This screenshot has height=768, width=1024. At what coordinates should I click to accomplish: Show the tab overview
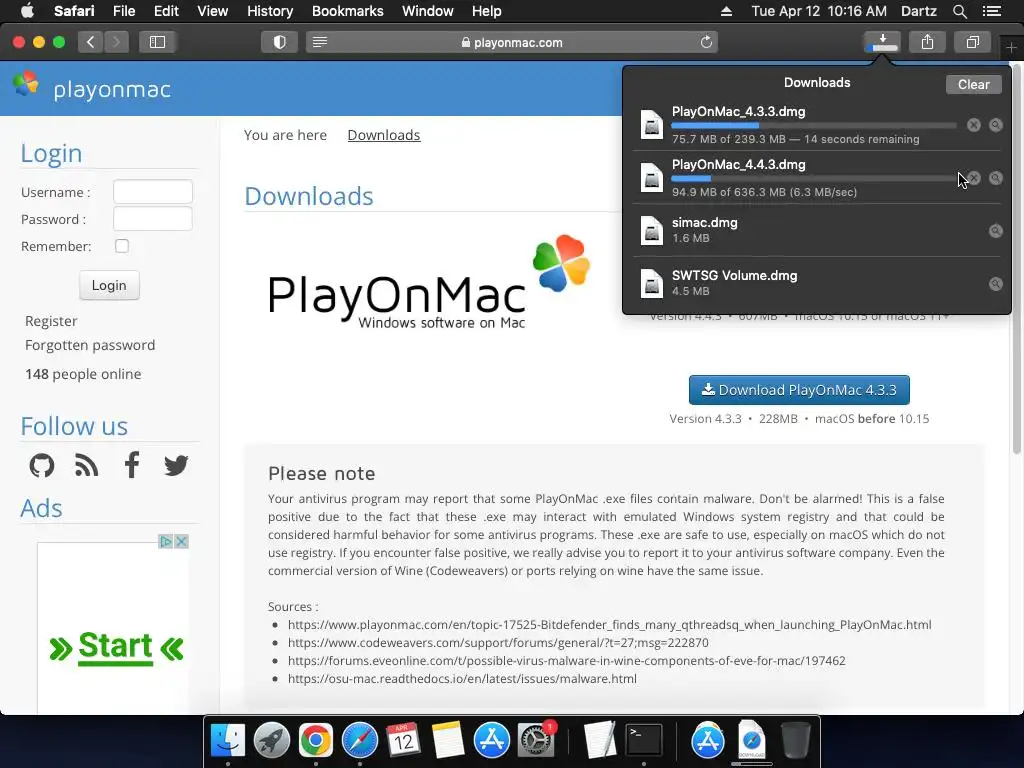(x=972, y=42)
